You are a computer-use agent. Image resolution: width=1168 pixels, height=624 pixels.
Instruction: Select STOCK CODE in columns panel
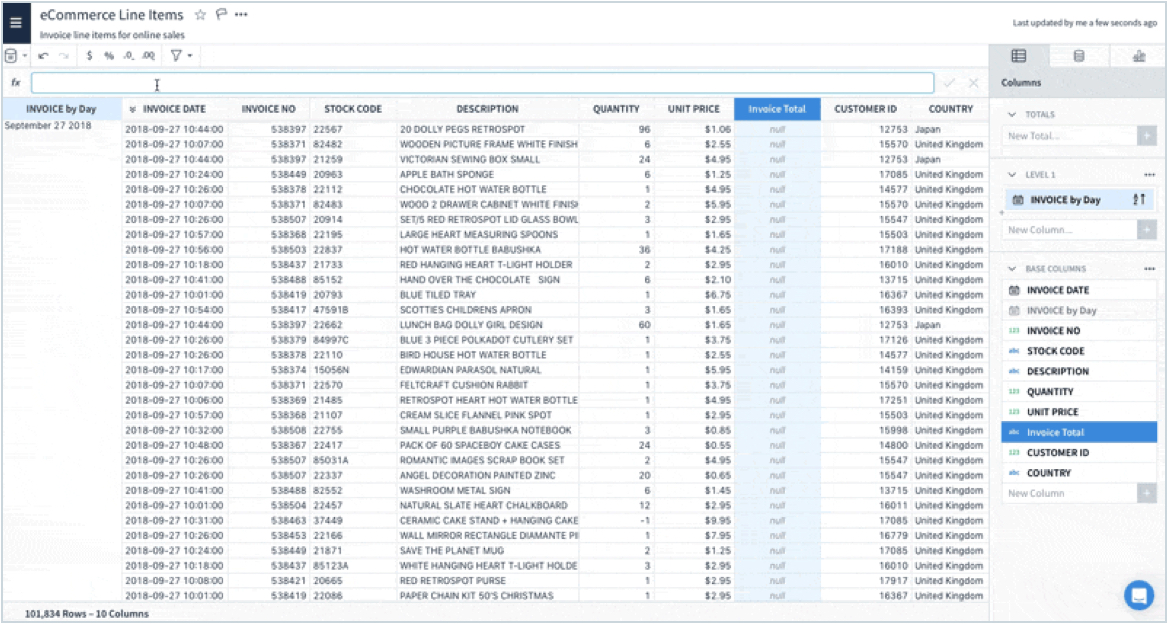(1079, 351)
